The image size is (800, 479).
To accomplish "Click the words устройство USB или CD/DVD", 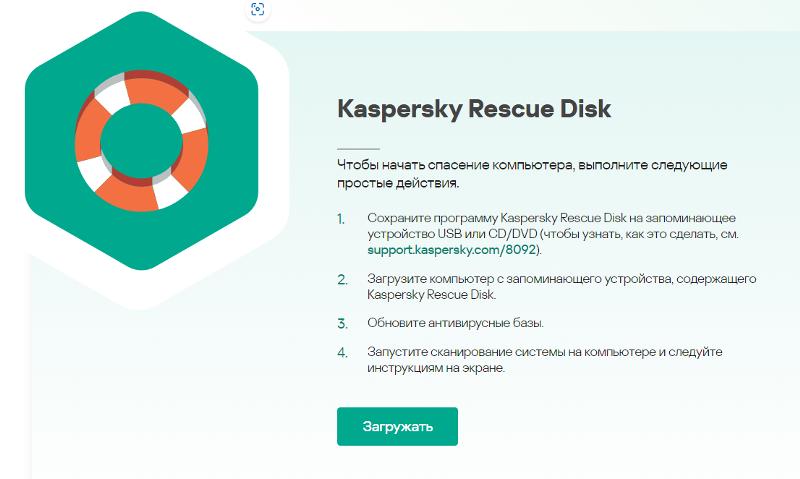I will (452, 234).
